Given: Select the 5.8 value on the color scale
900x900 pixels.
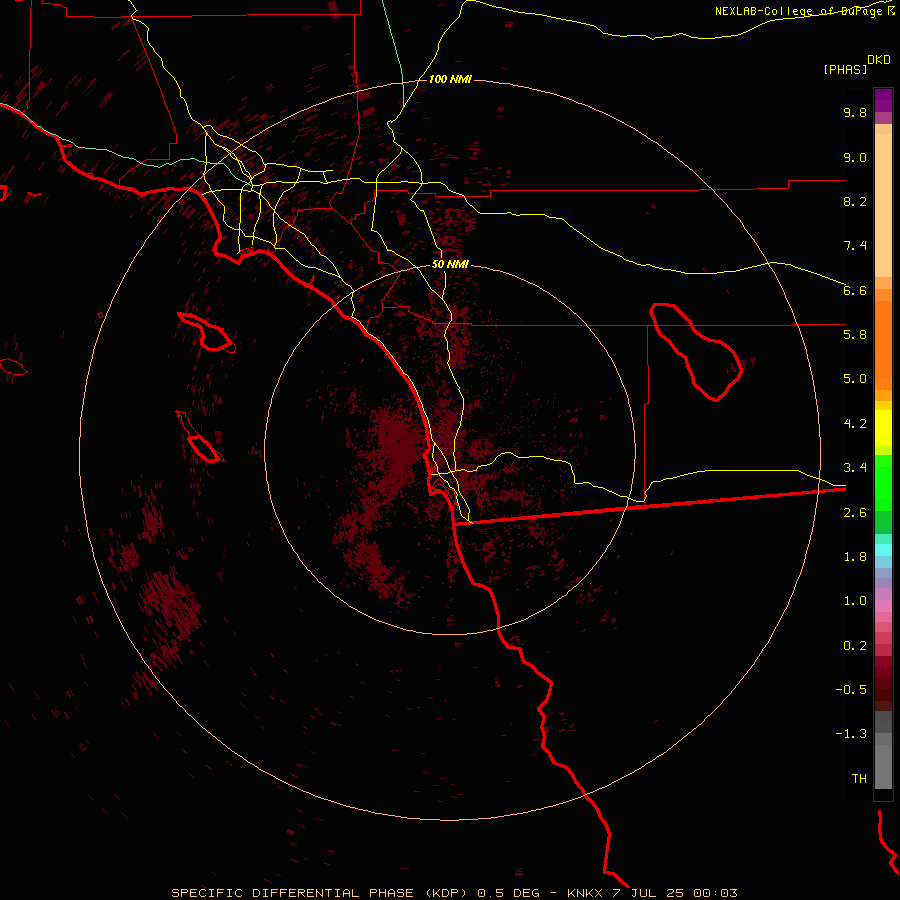Looking at the screenshot, I should click(855, 335).
